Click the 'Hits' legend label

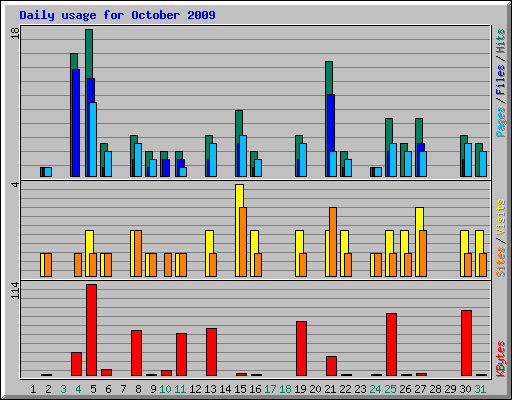[500, 41]
